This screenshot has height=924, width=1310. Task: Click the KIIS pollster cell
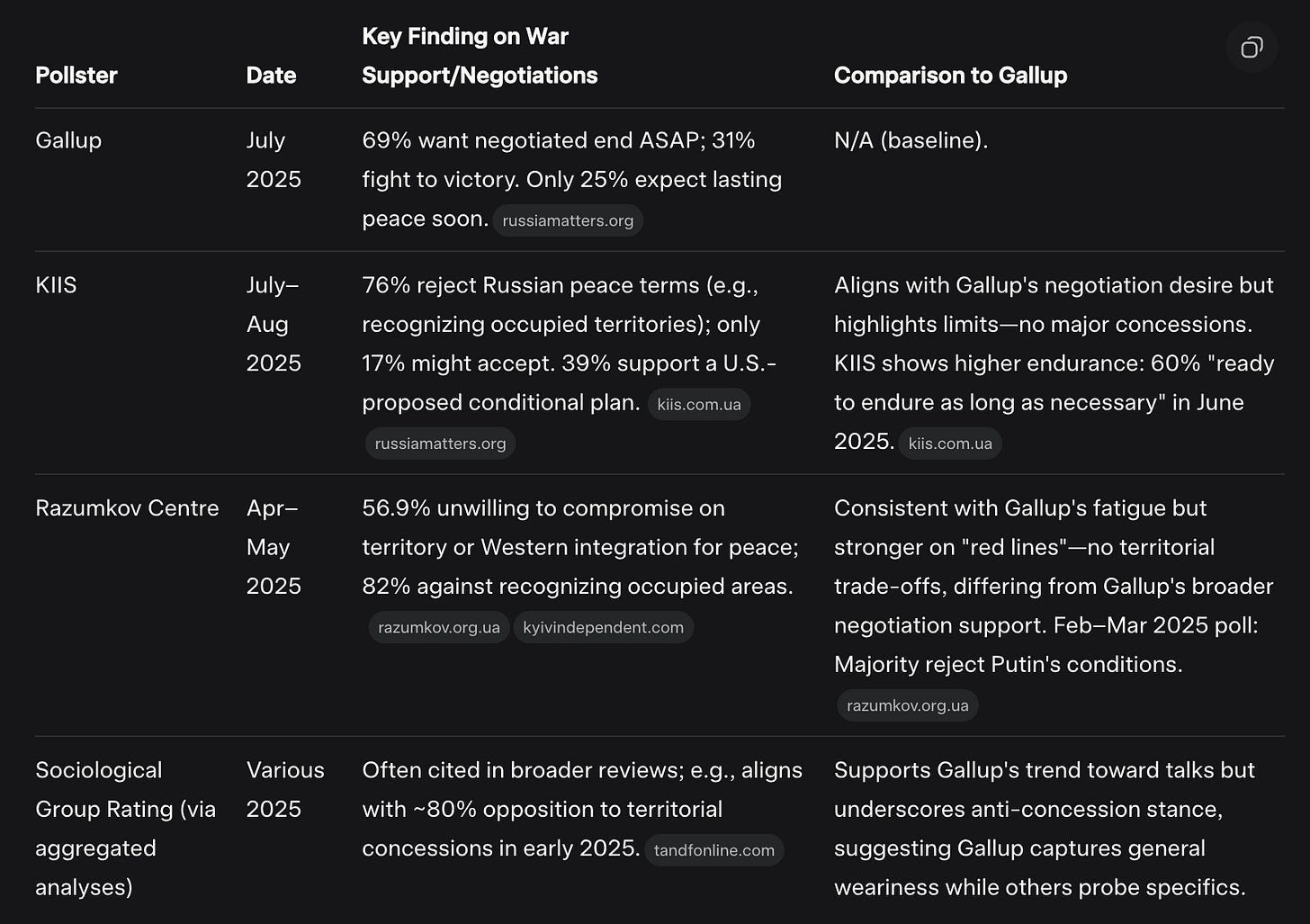click(x=56, y=285)
